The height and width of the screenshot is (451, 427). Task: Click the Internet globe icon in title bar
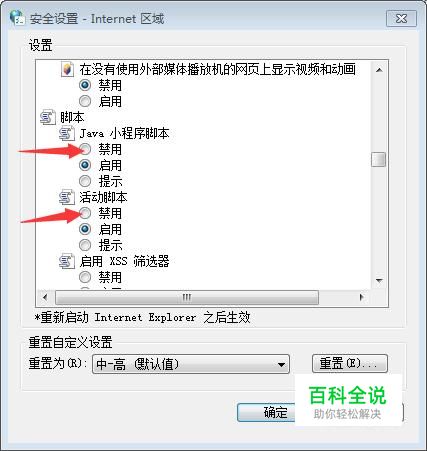pos(17,18)
